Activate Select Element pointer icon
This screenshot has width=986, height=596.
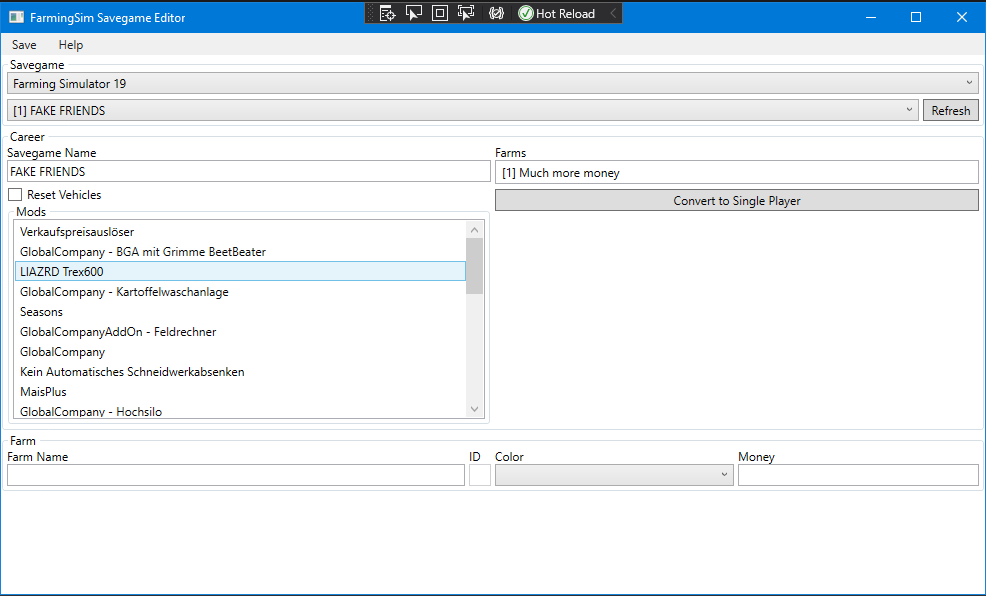click(414, 13)
